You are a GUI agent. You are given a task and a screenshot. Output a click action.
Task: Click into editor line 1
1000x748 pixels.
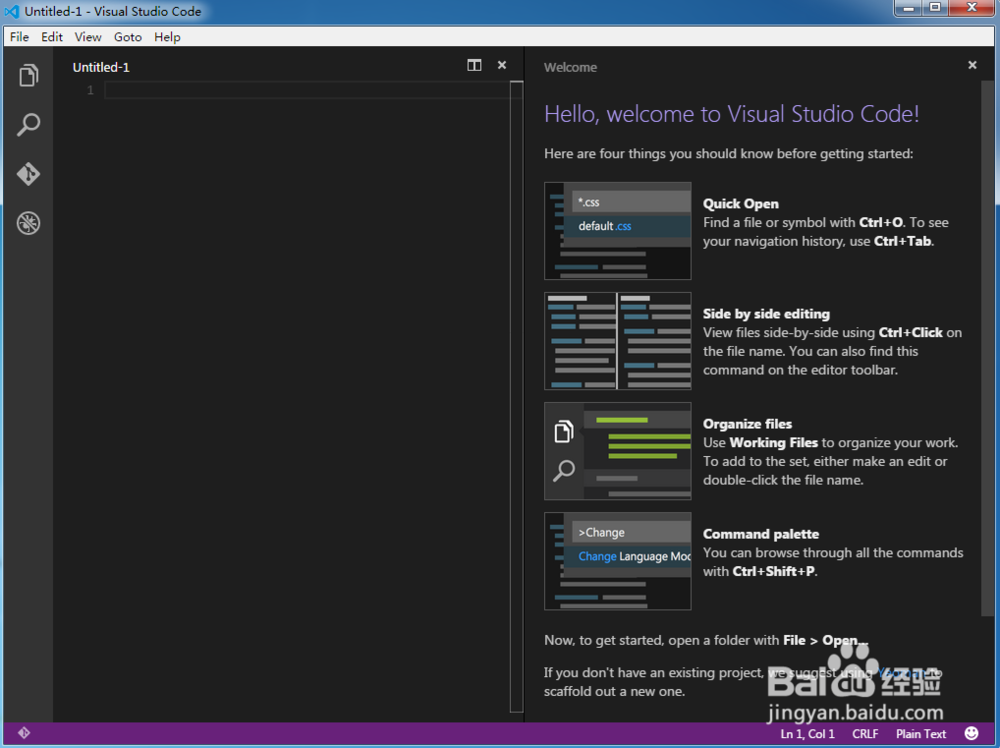pos(307,91)
